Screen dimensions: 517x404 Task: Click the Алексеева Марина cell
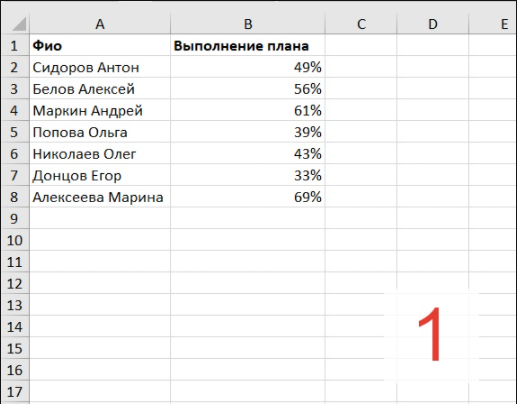100,197
